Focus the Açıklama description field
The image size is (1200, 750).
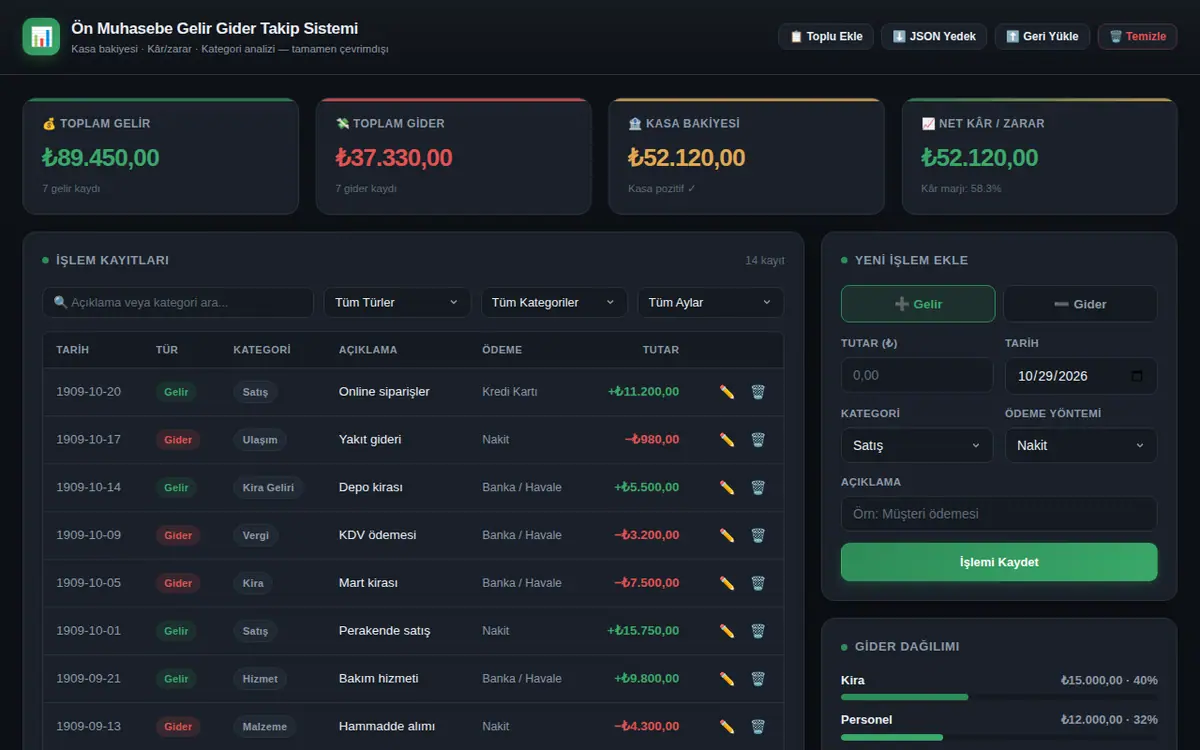click(x=999, y=514)
